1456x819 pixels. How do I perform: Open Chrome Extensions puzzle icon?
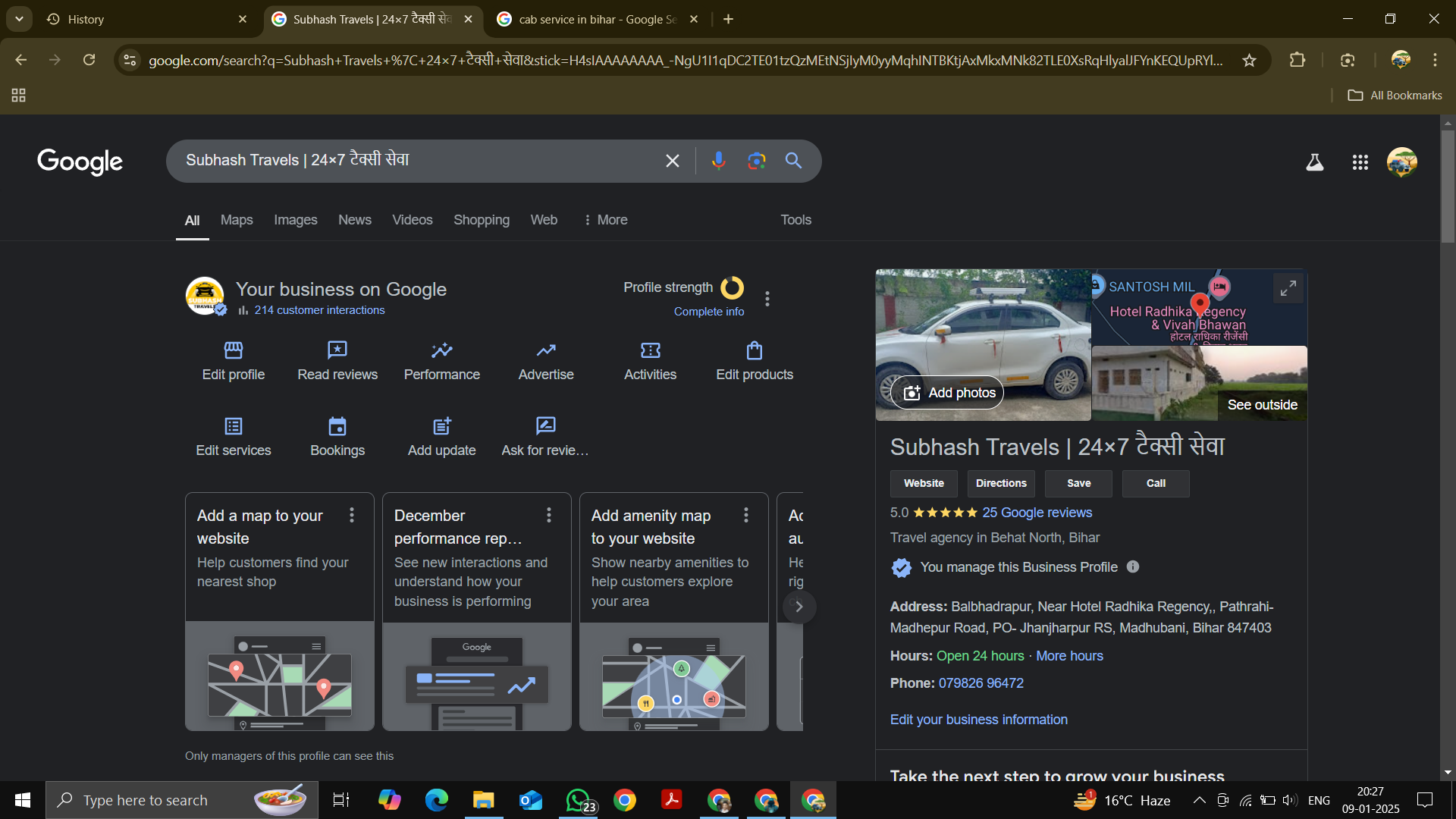pyautogui.click(x=1298, y=60)
